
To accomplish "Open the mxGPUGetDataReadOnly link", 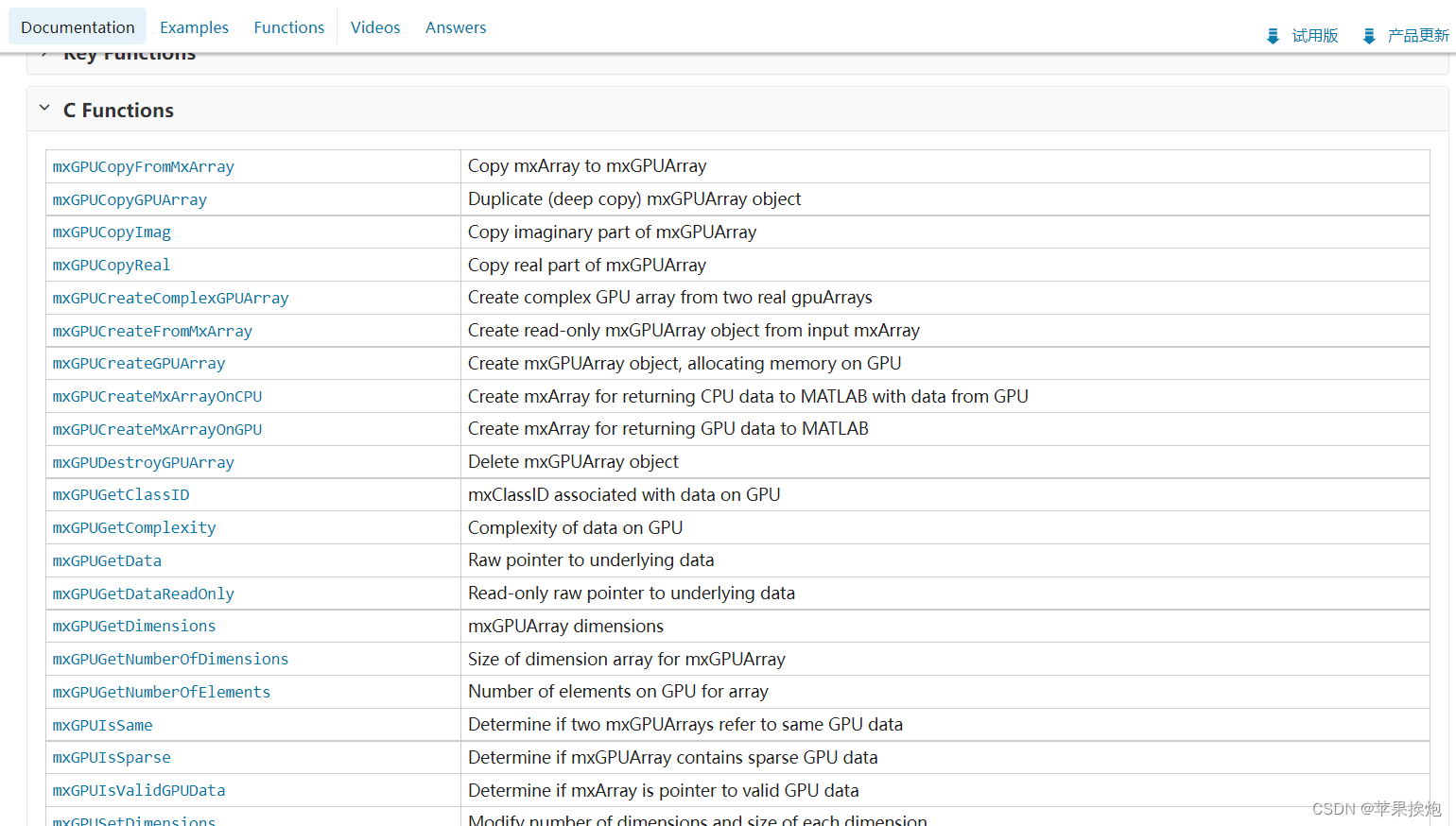I will [144, 594].
